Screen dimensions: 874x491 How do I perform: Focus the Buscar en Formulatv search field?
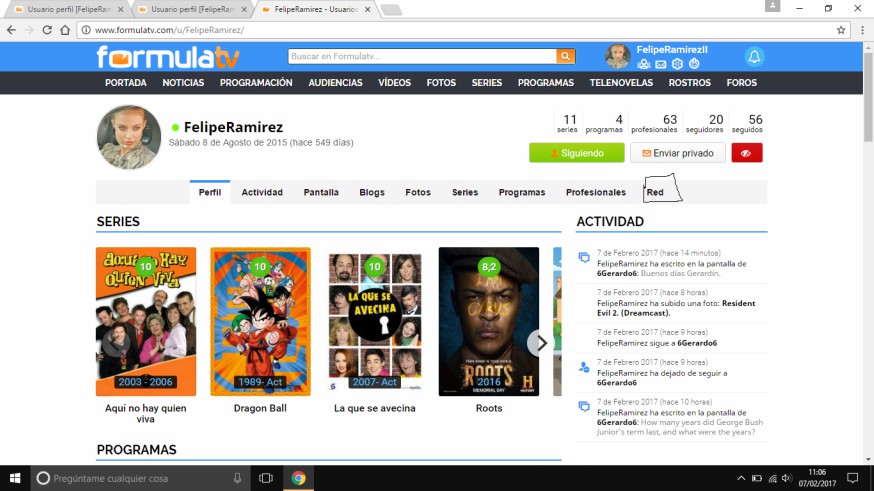click(422, 57)
